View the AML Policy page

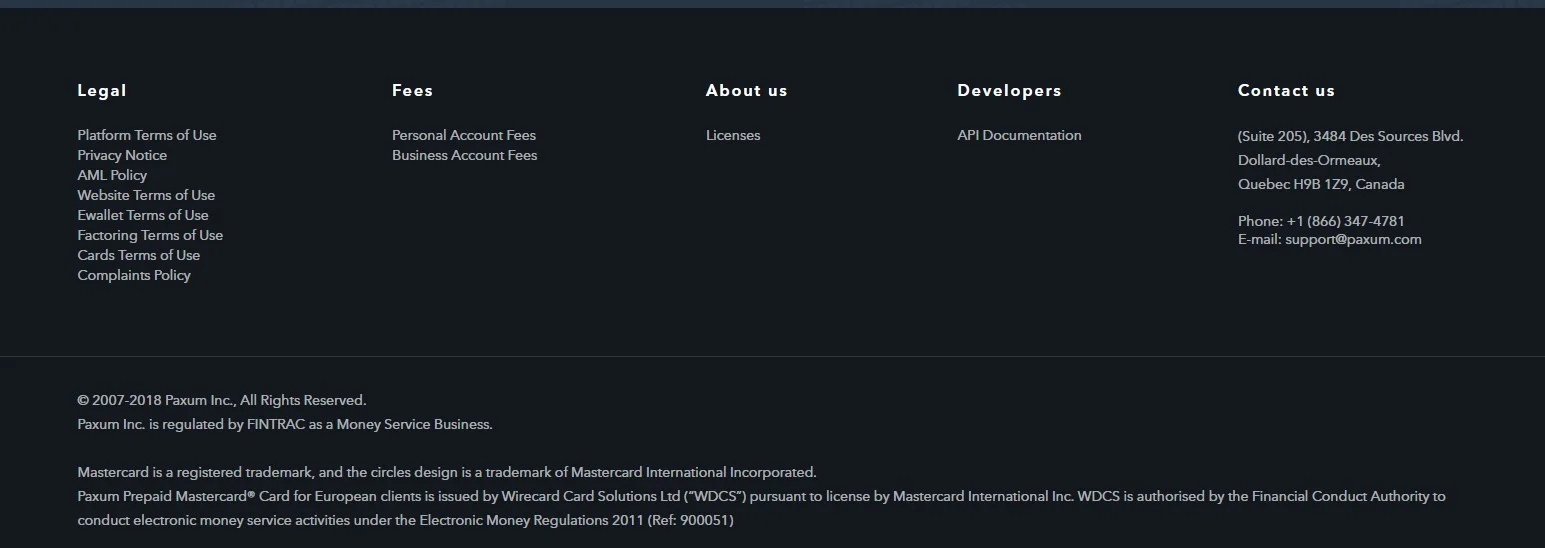(x=112, y=175)
